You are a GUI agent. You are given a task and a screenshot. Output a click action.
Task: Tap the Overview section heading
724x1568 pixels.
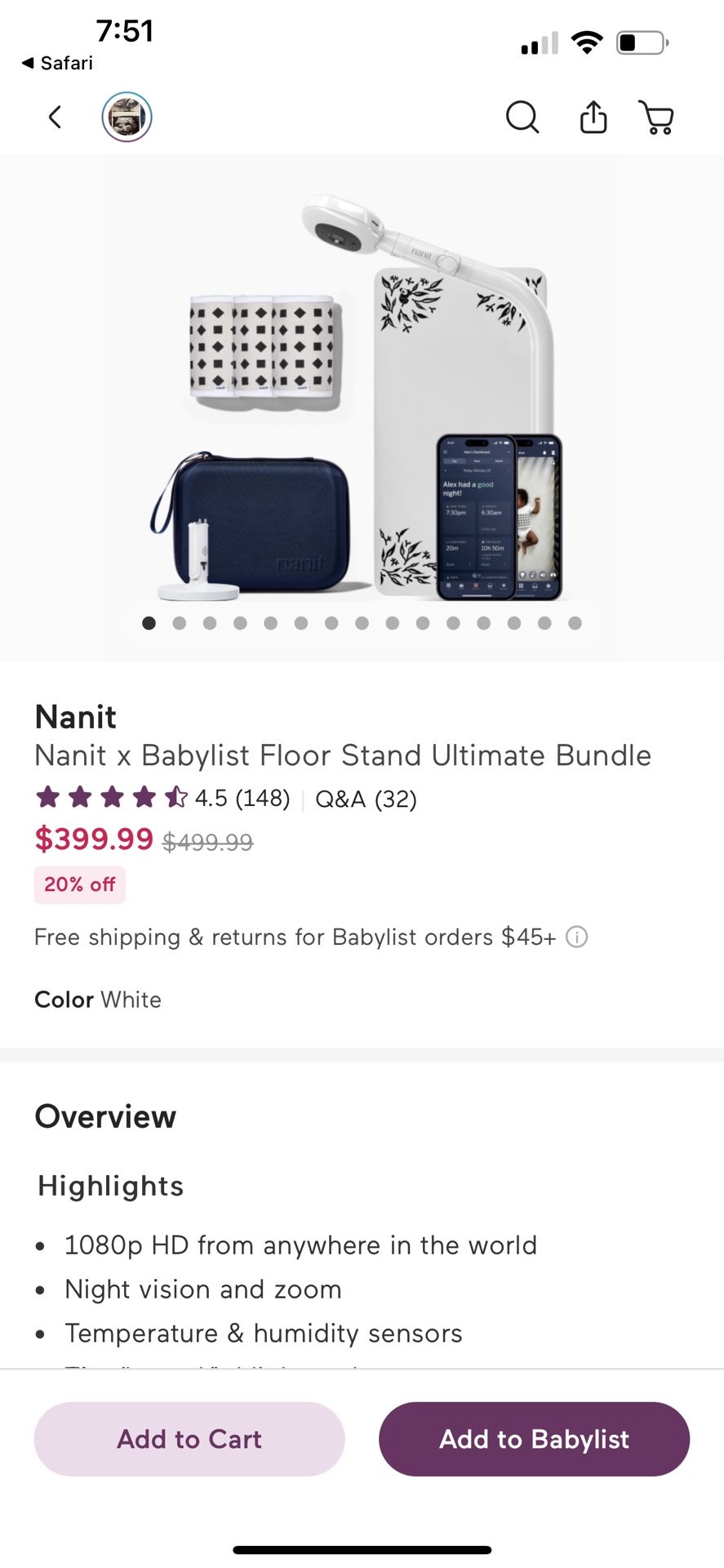pyautogui.click(x=105, y=1116)
